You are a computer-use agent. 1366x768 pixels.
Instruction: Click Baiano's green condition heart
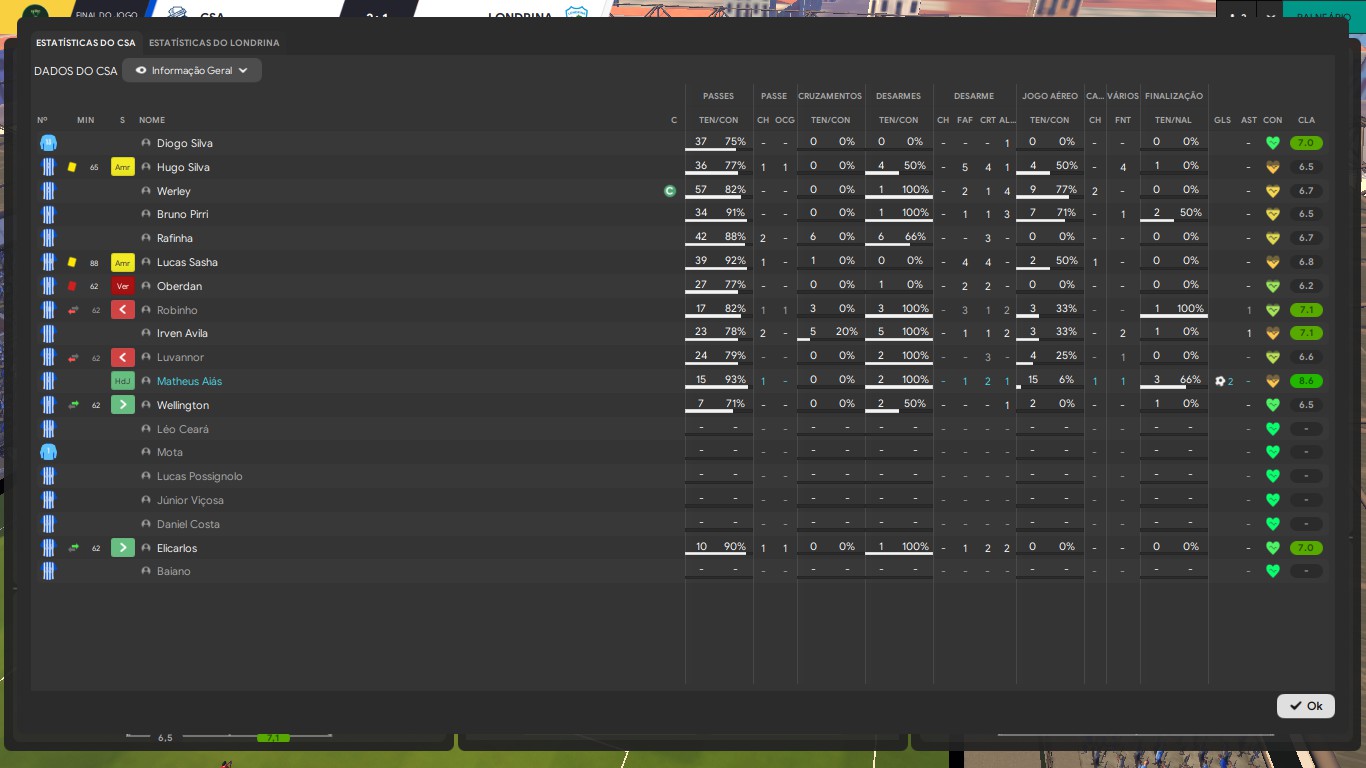point(1273,571)
